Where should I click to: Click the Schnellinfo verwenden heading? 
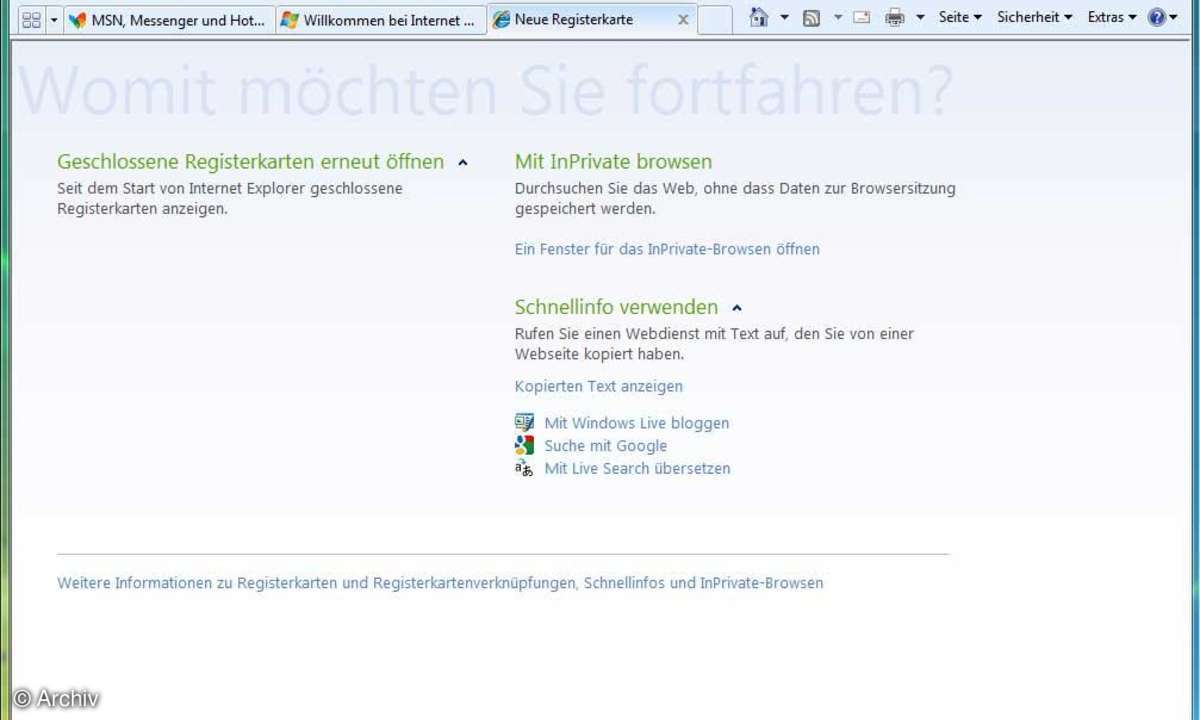pos(616,307)
